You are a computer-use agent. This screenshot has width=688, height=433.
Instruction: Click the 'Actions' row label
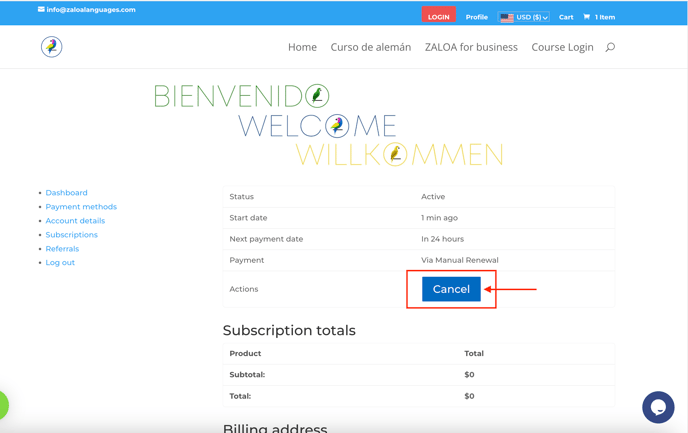tap(244, 289)
